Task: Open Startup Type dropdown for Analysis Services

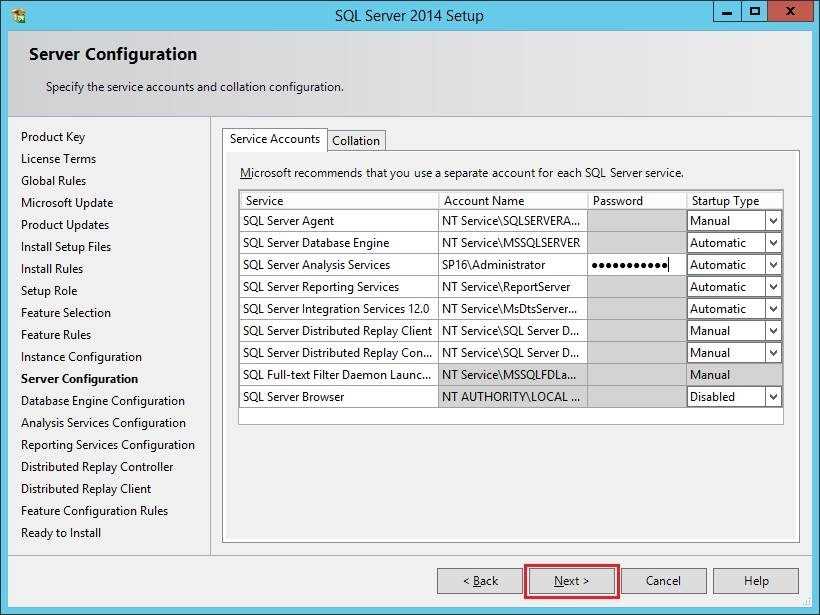Action: (773, 265)
